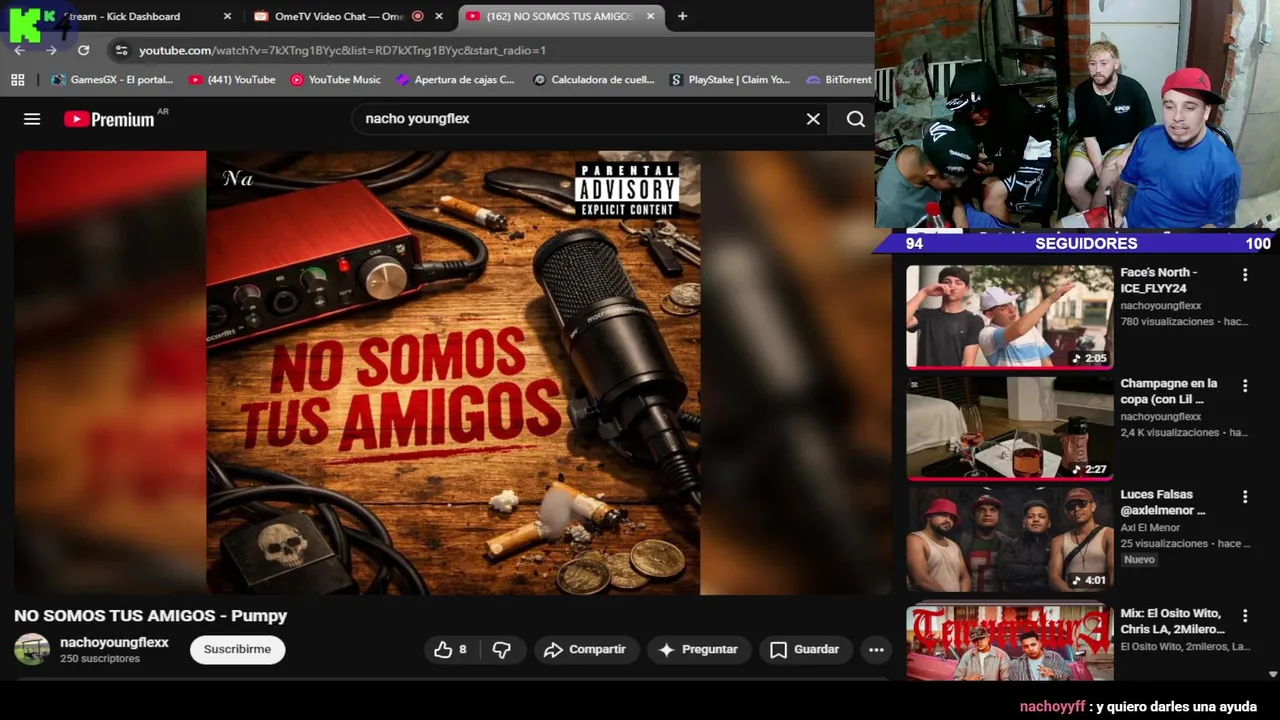Open options menu for Champagne en la copa

1245,385
